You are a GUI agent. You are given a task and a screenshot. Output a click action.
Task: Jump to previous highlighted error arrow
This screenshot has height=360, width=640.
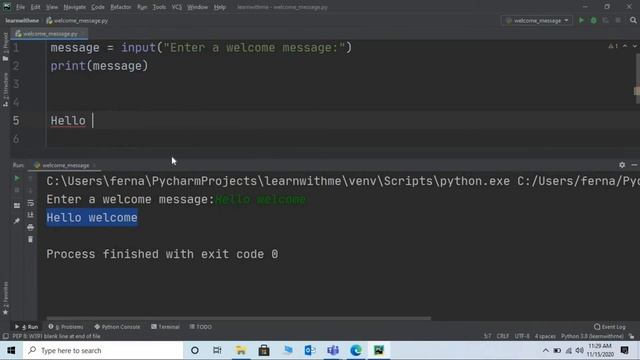625,46
